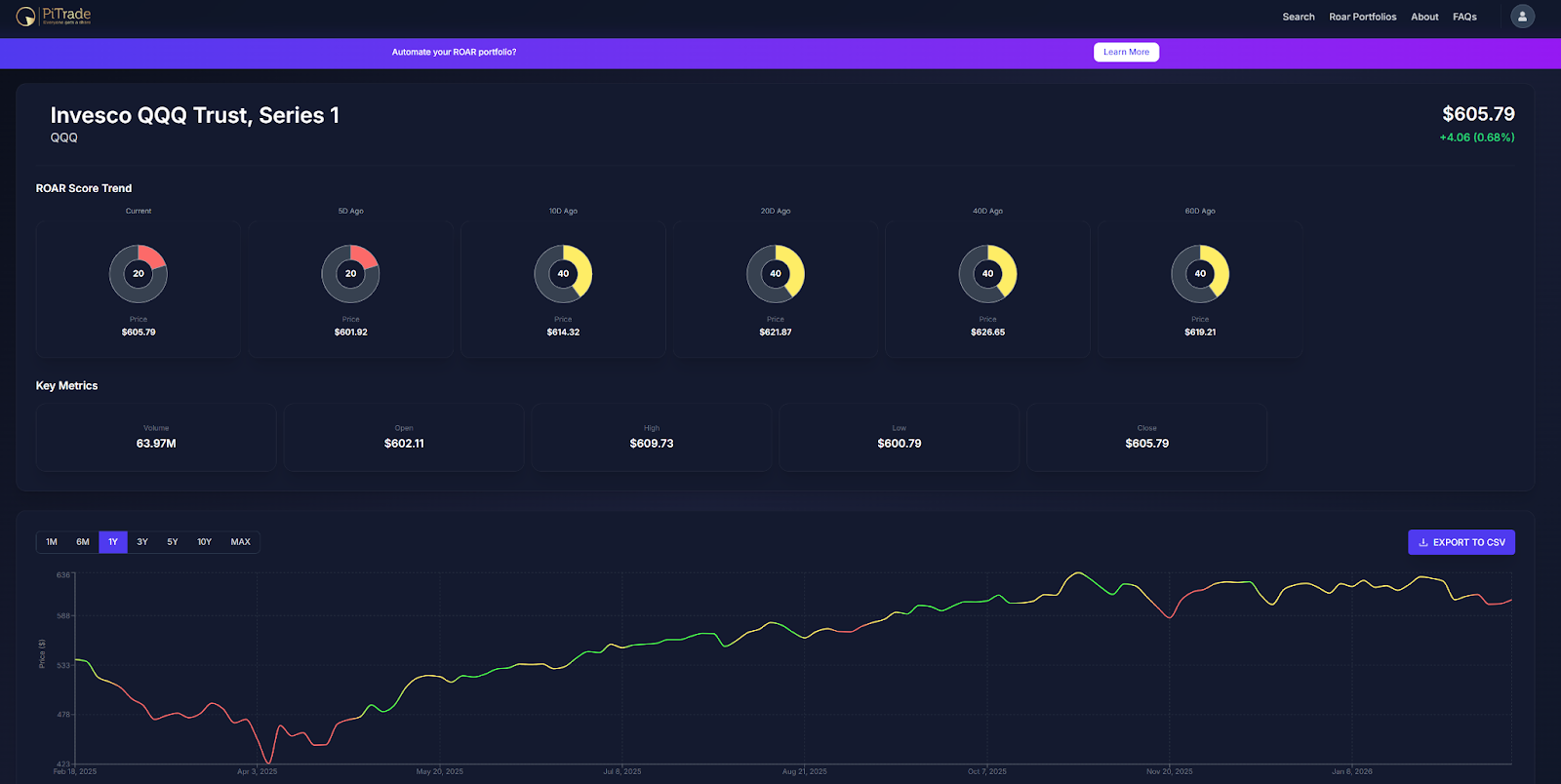1561x784 pixels.
Task: Click the PiTrade logo
Action: (54, 16)
